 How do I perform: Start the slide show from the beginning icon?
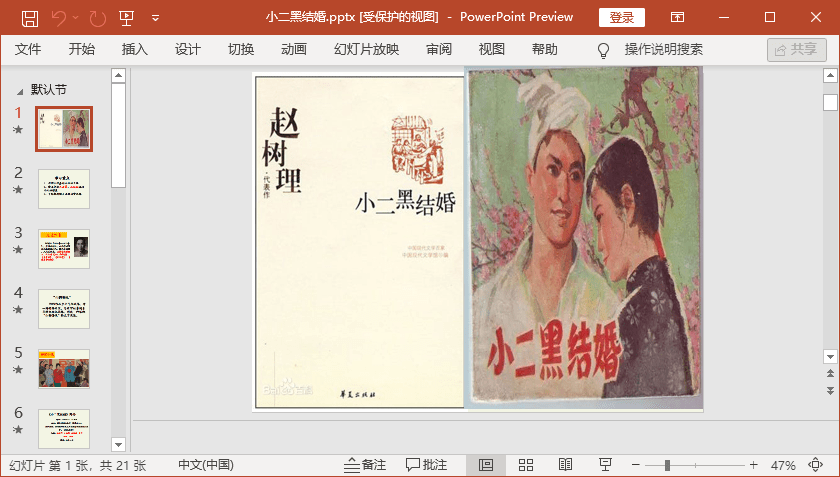click(127, 18)
